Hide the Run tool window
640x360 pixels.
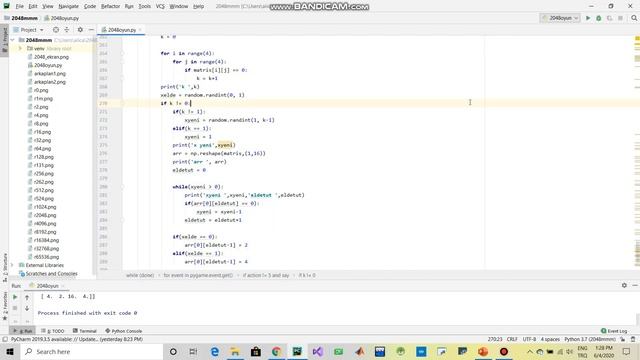click(x=635, y=285)
